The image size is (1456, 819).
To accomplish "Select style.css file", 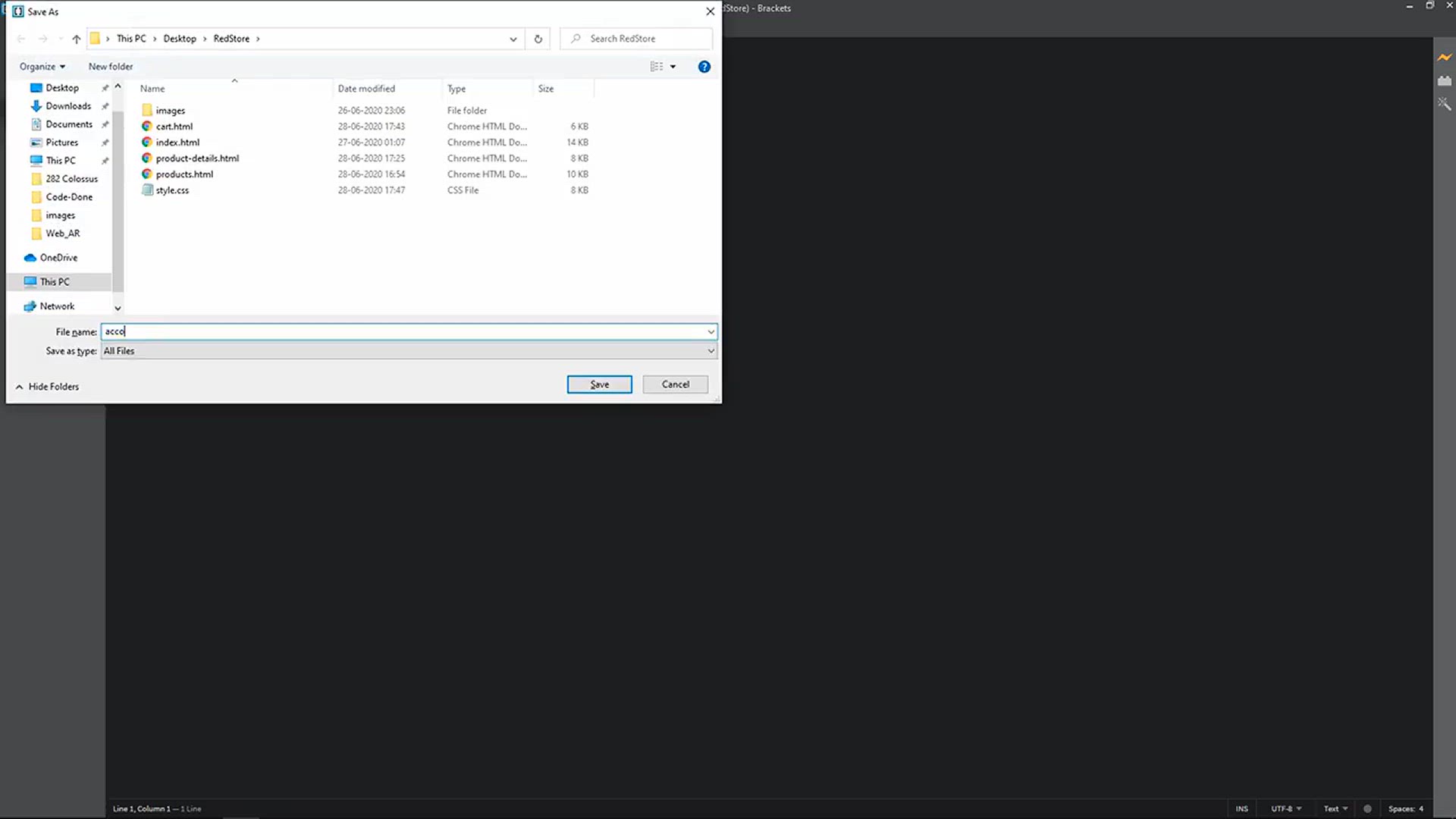I will [172, 190].
